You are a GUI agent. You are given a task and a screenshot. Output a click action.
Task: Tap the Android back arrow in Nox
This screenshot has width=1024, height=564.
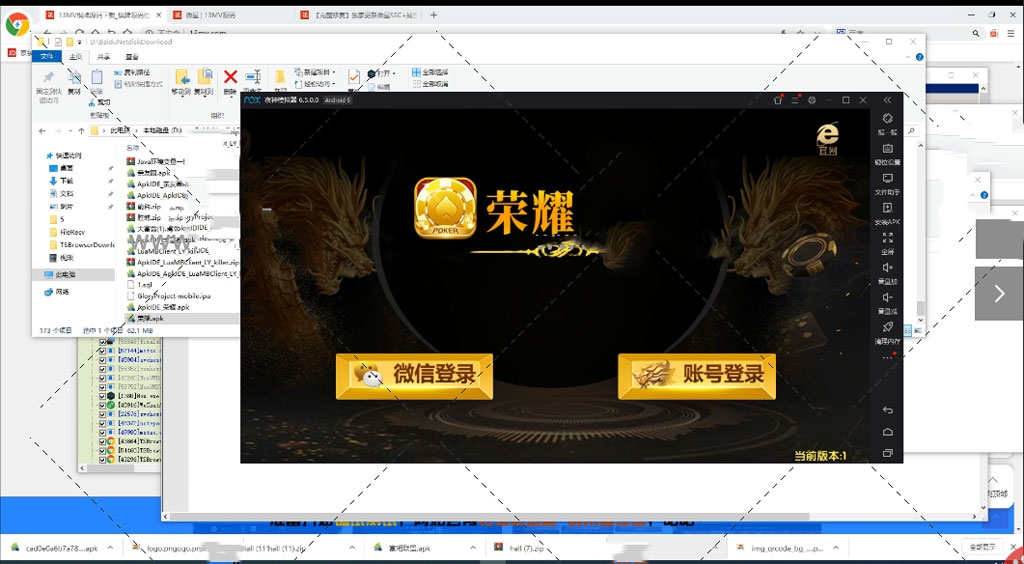[x=887, y=410]
